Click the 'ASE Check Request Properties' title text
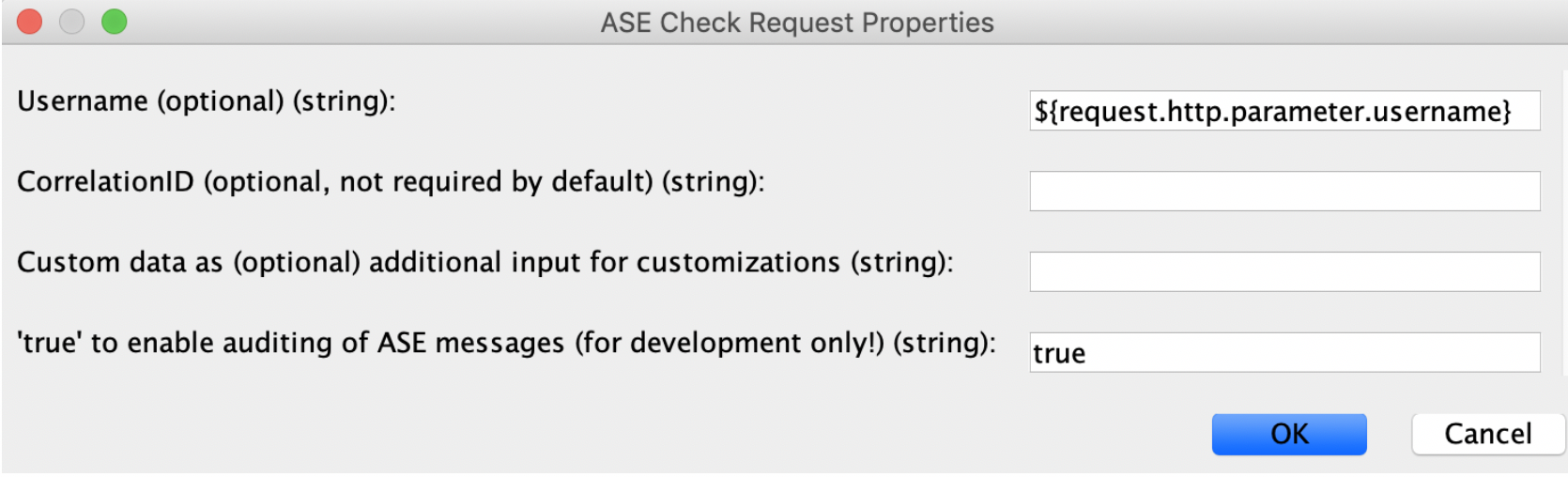The height and width of the screenshot is (477, 1568). pyautogui.click(x=797, y=23)
